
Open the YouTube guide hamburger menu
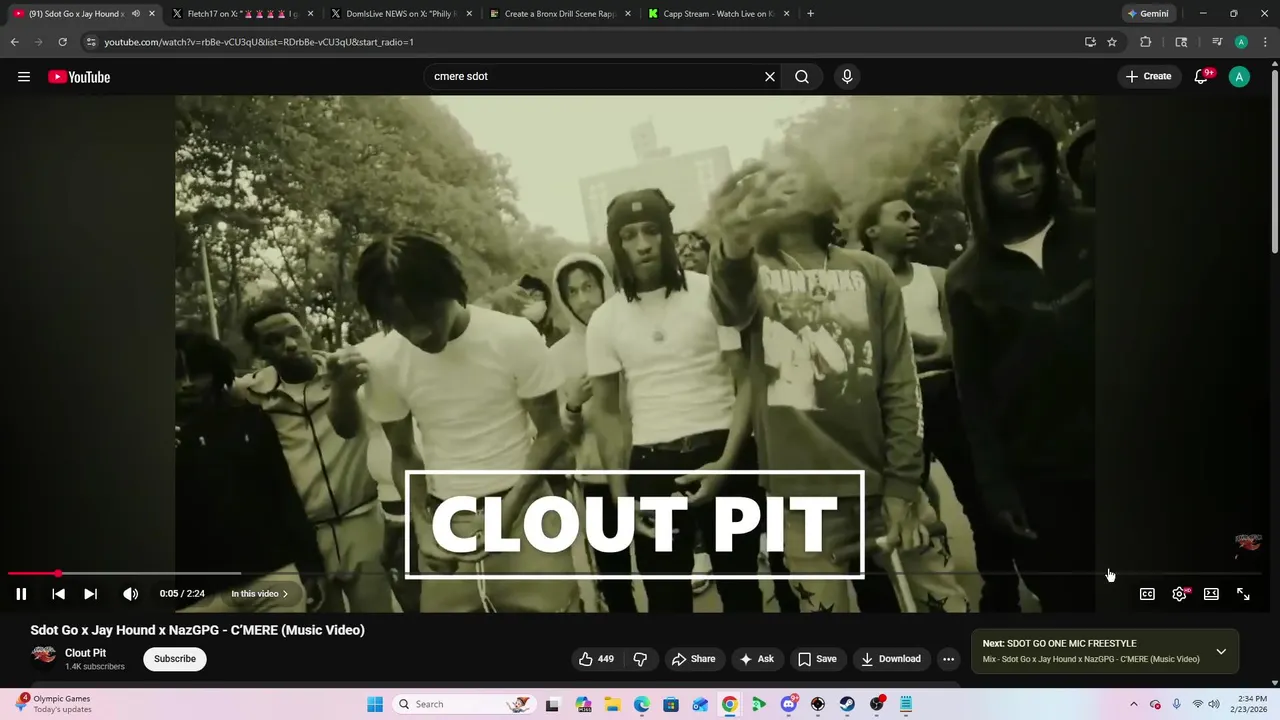(x=24, y=77)
